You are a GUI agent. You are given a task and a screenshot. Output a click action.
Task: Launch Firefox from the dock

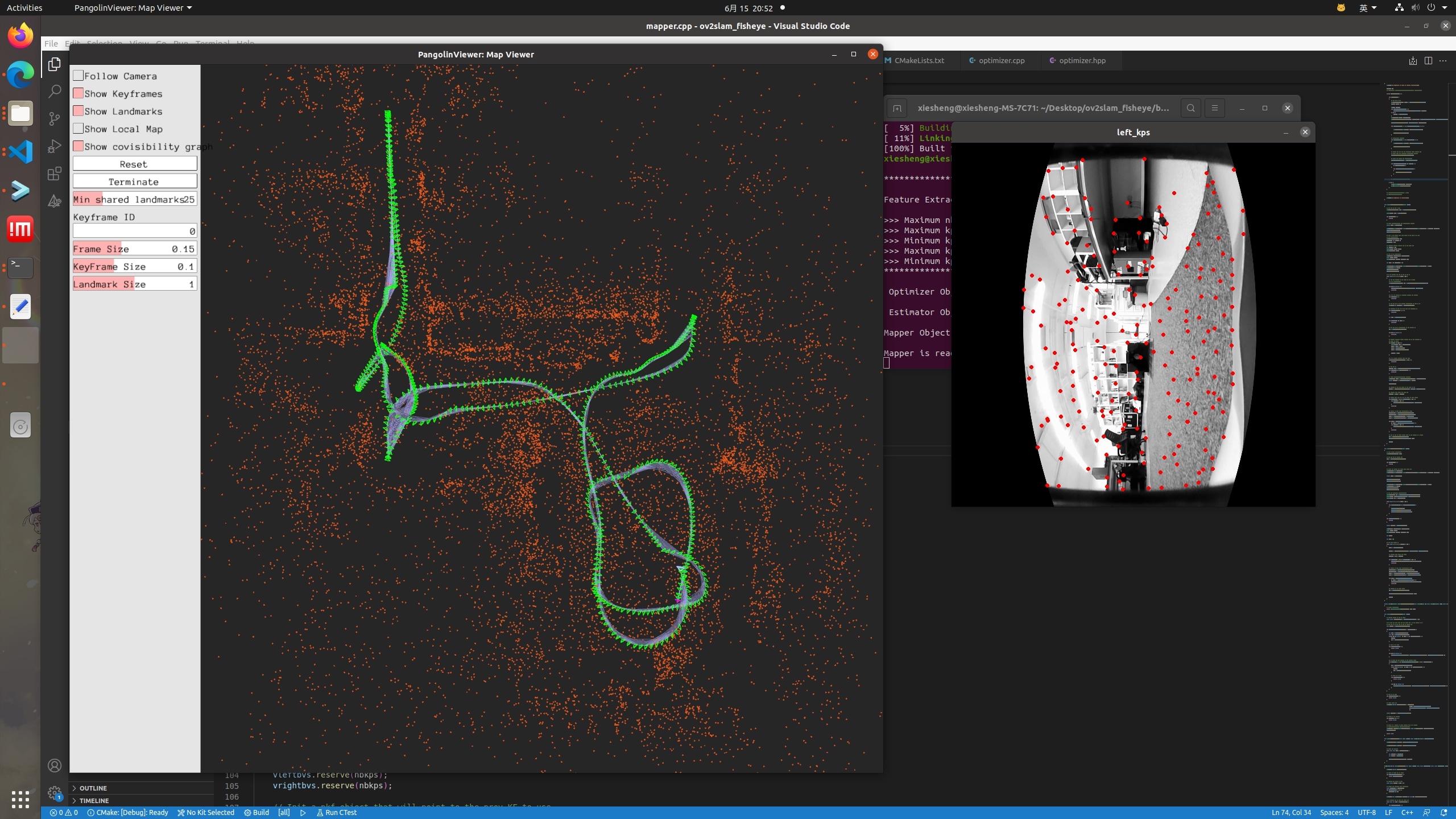[x=20, y=35]
